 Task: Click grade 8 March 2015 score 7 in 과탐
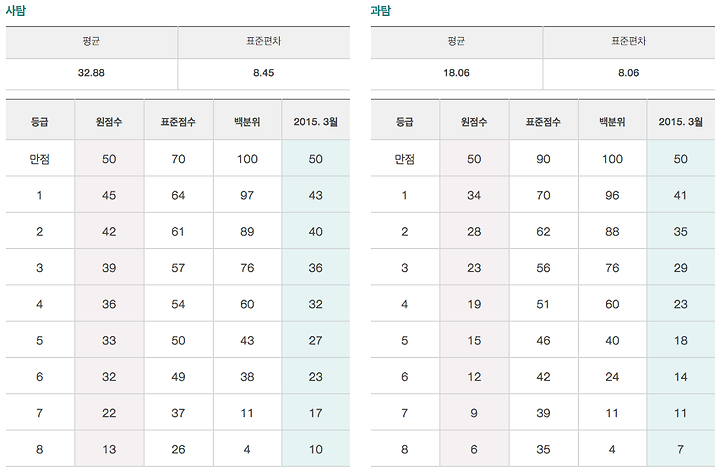(681, 449)
